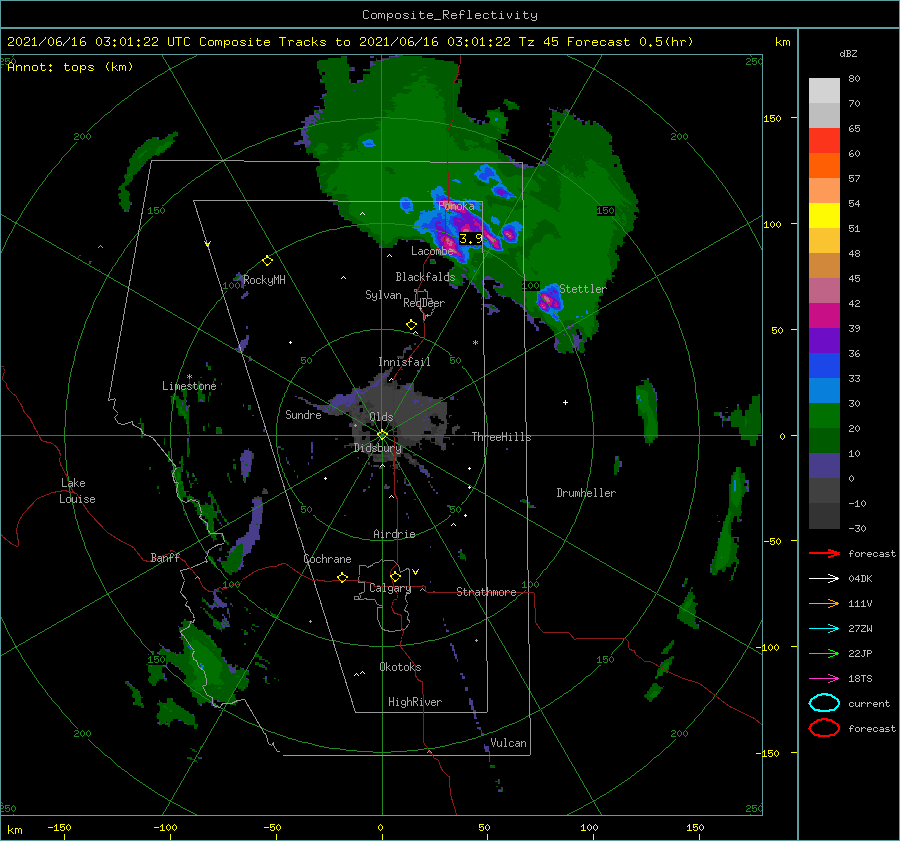Image resolution: width=900 pixels, height=841 pixels.
Task: Click the ThreeHills label
Action: 502,437
